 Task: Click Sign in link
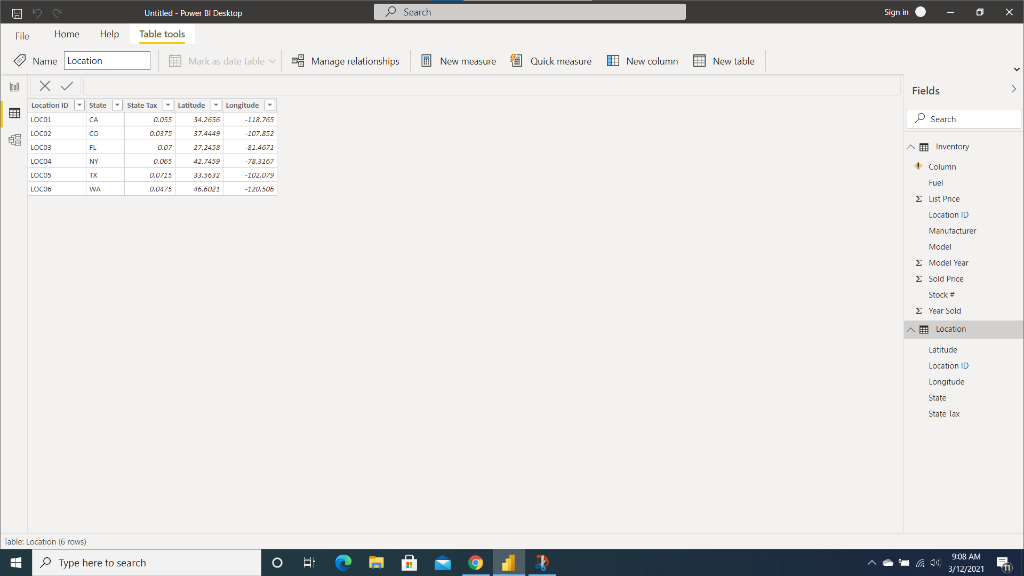click(896, 12)
